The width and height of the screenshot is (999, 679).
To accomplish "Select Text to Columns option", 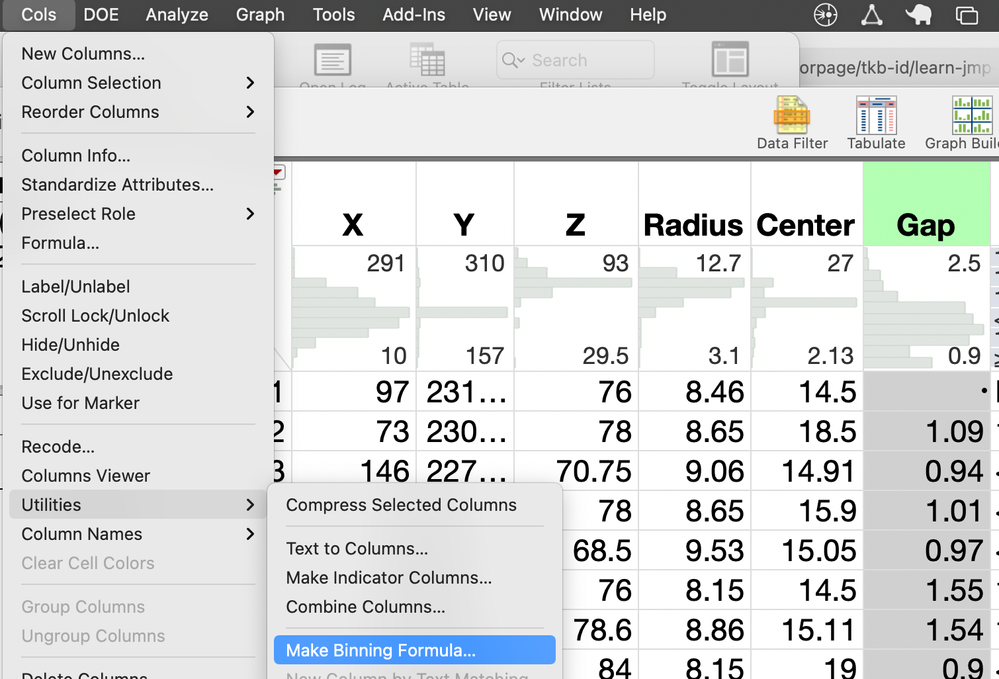I will tap(357, 549).
